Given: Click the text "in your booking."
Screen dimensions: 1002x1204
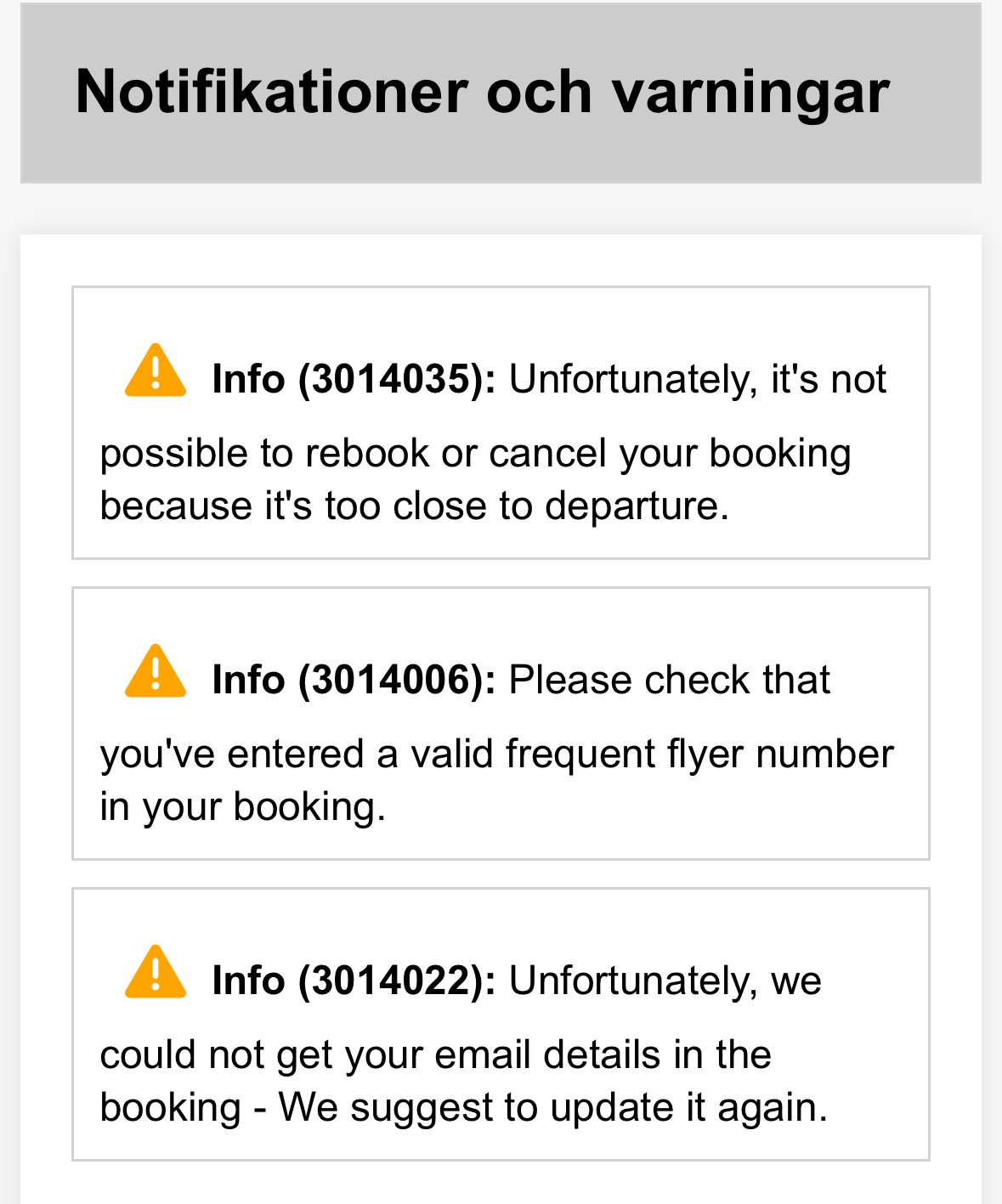Looking at the screenshot, I should (243, 806).
